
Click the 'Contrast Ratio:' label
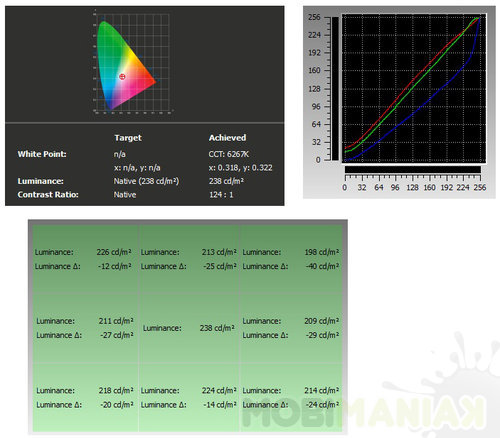click(x=48, y=195)
